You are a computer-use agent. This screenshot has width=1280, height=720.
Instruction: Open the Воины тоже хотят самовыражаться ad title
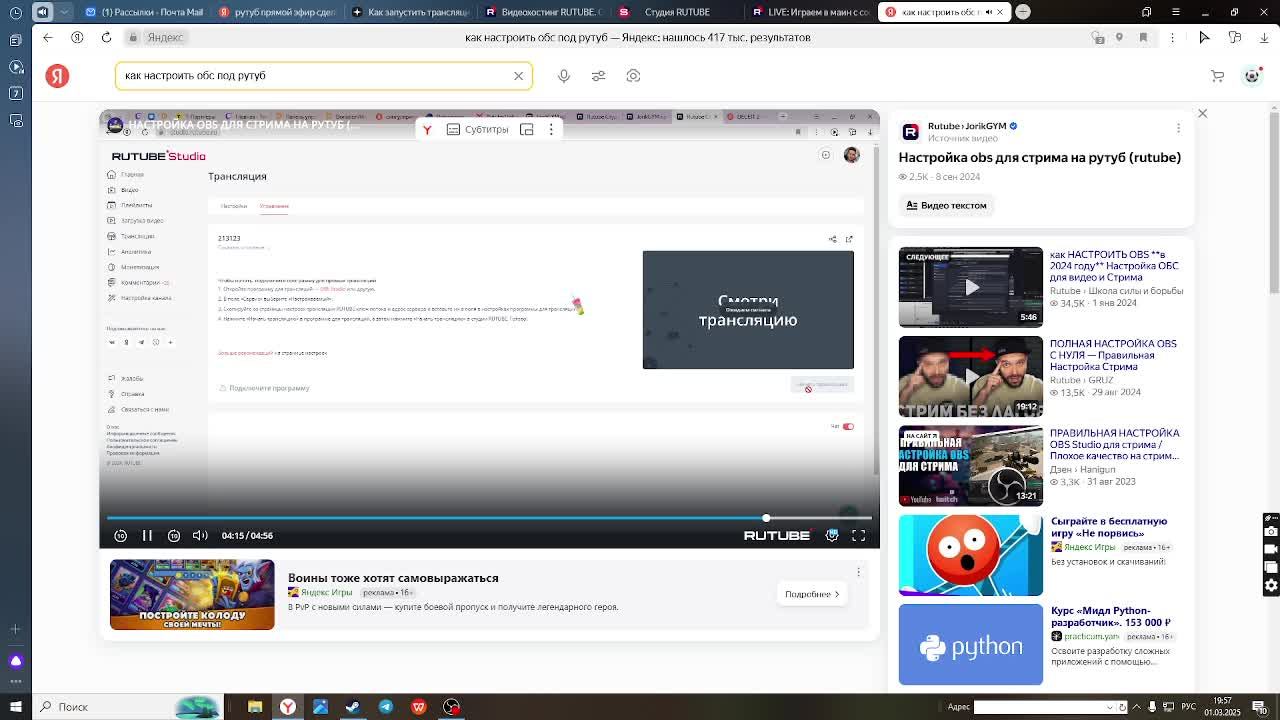click(393, 578)
